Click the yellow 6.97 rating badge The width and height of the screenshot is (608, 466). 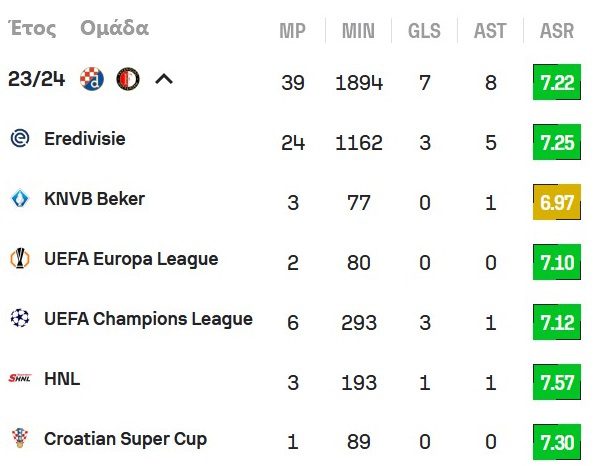(557, 203)
